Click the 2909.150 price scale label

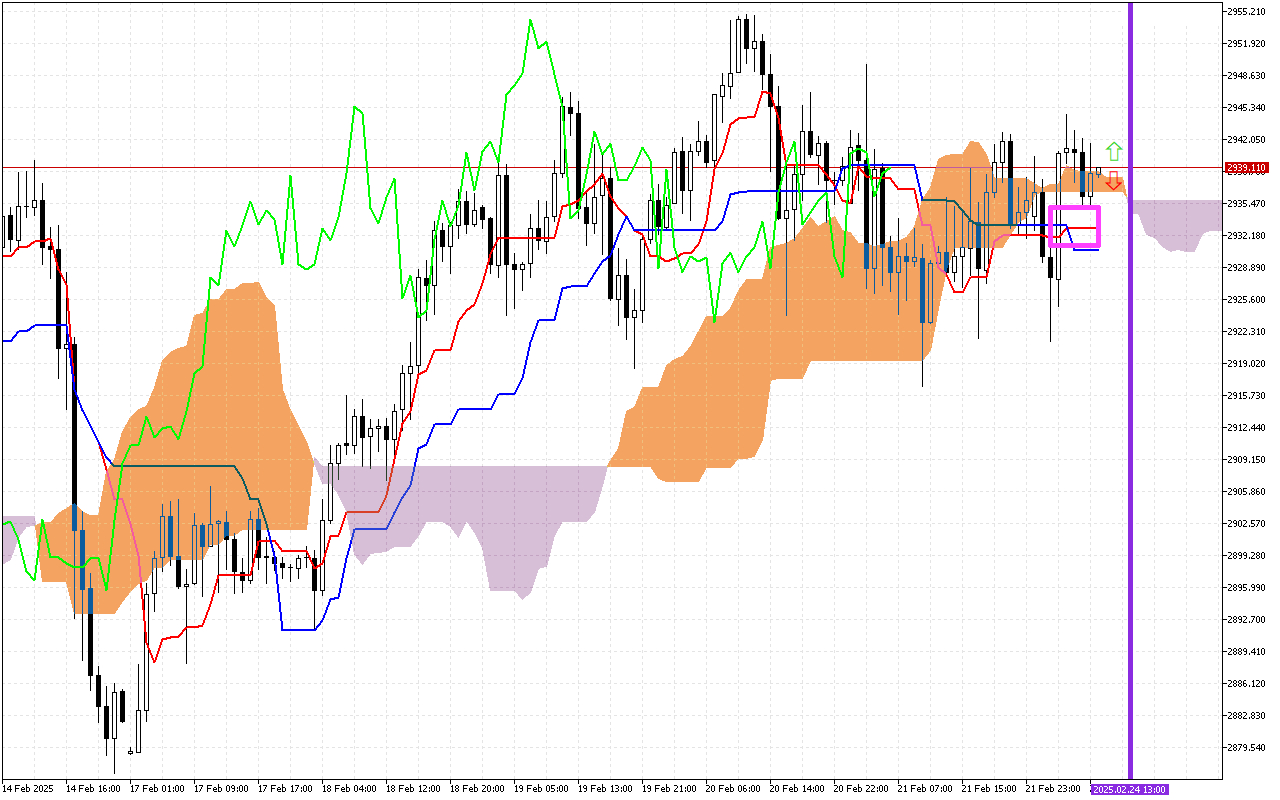[1247, 460]
